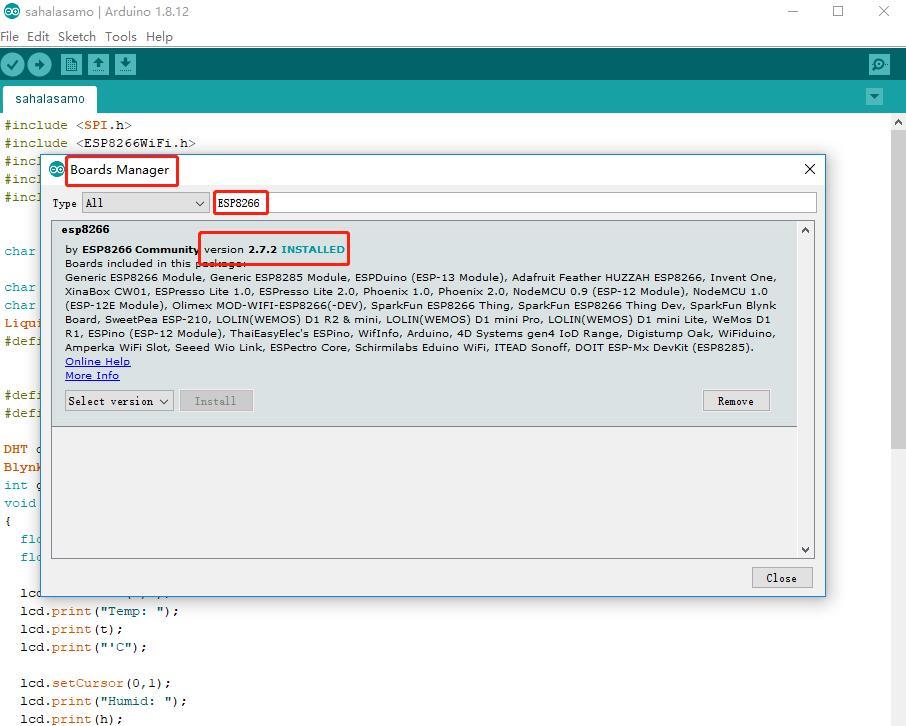Open the Select version dropdown
906x726 pixels.
coord(119,401)
